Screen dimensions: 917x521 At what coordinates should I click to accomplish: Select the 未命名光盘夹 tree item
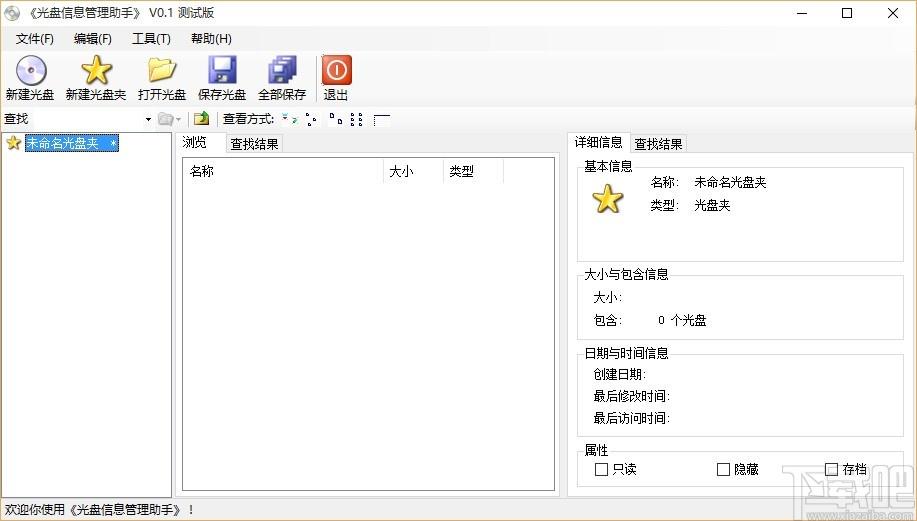pos(71,143)
